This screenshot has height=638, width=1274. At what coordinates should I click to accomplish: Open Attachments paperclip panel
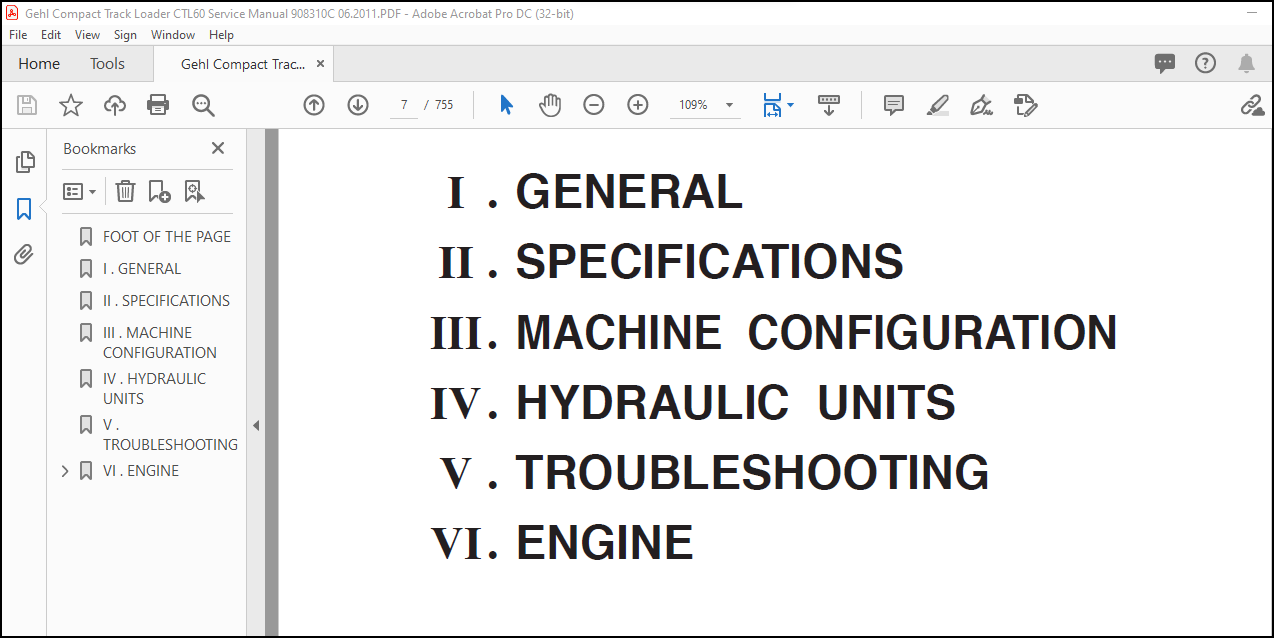coord(24,255)
